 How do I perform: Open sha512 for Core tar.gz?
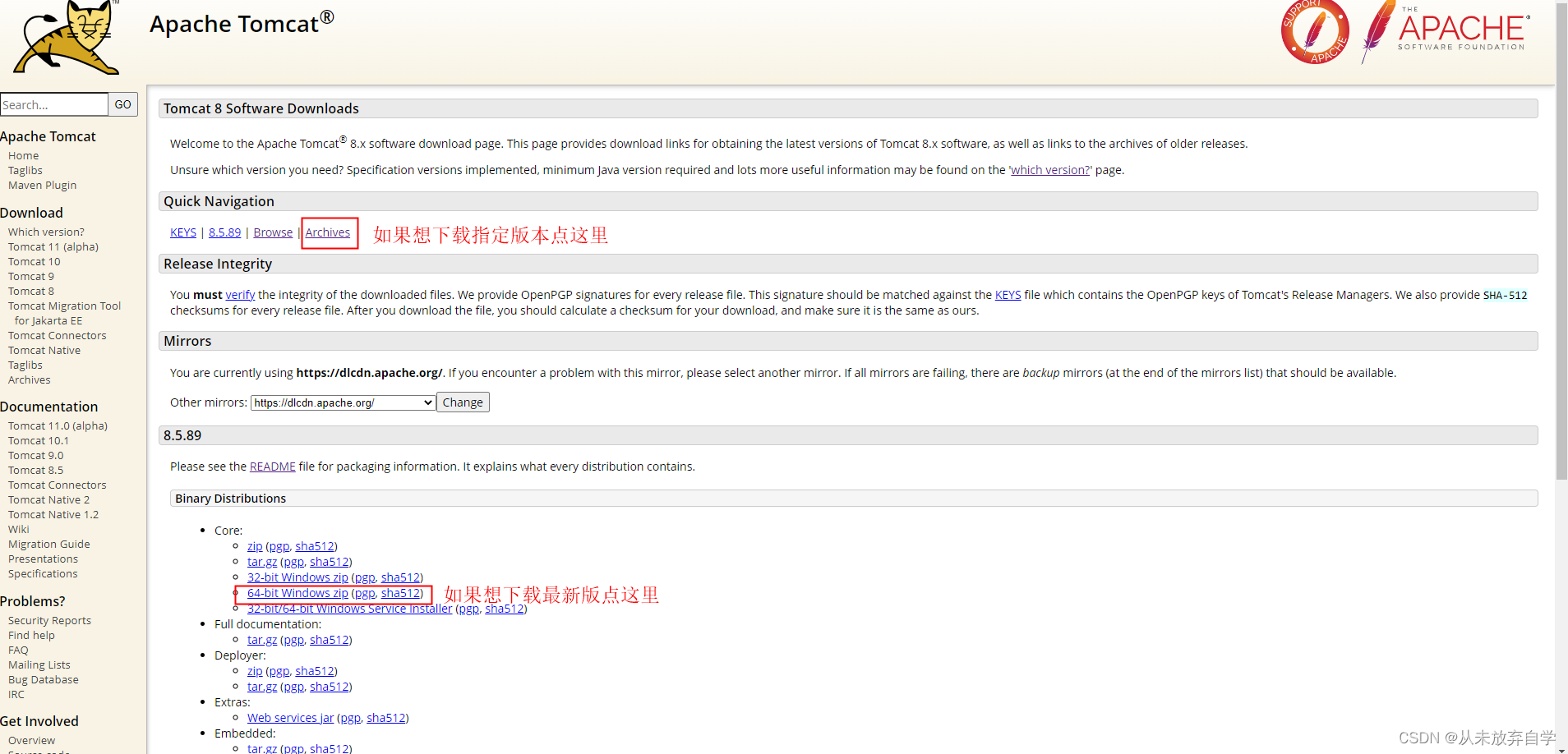tap(330, 562)
